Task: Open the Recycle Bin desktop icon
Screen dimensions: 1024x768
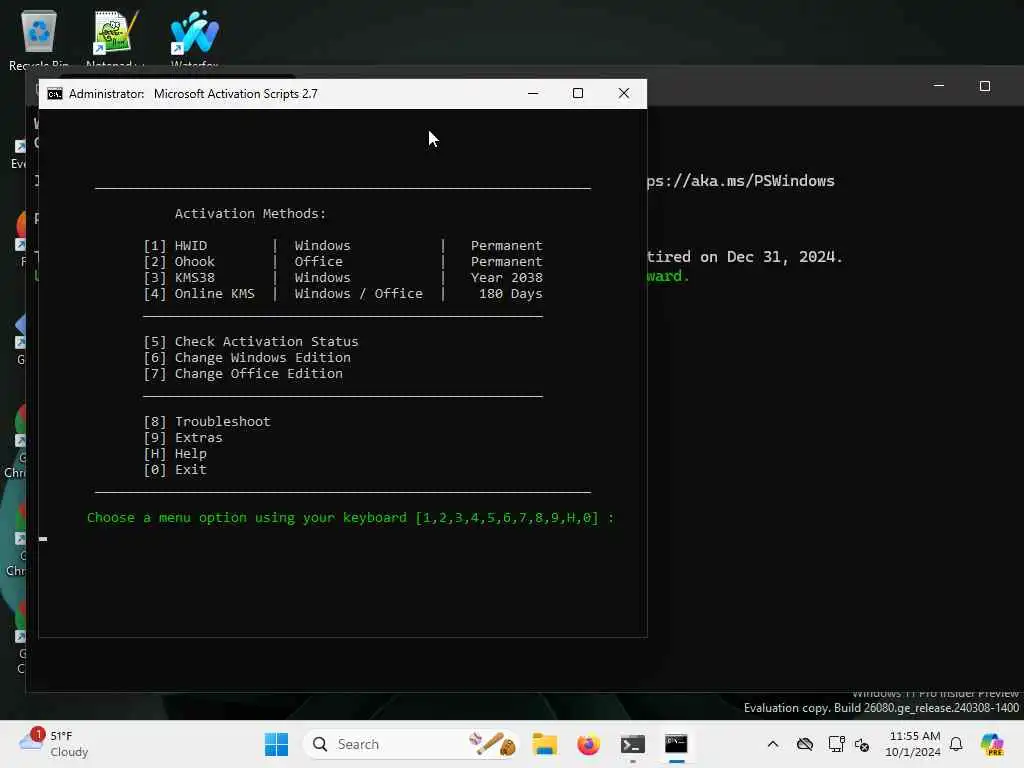Action: 39,37
